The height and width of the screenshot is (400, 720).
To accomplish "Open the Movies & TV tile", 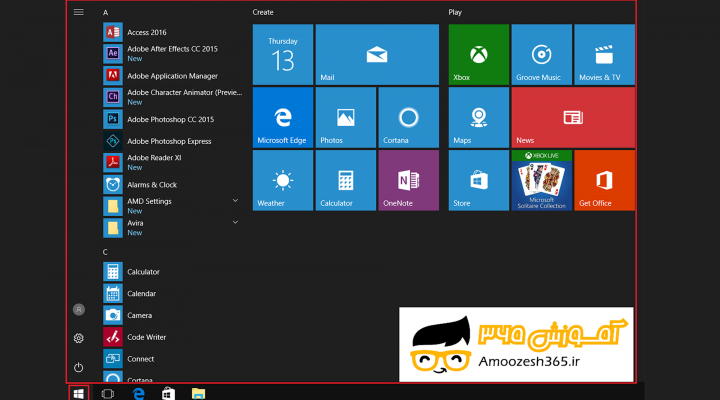I will point(605,55).
